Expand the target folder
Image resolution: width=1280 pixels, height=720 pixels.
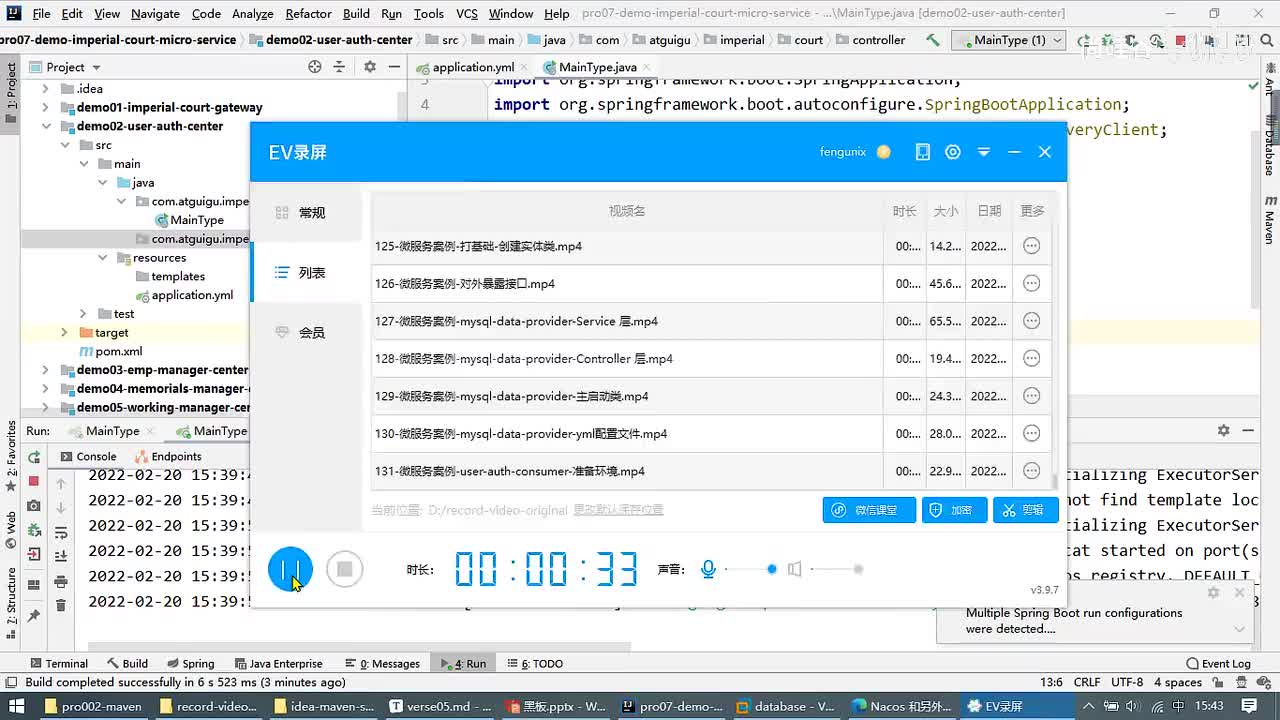[64, 332]
